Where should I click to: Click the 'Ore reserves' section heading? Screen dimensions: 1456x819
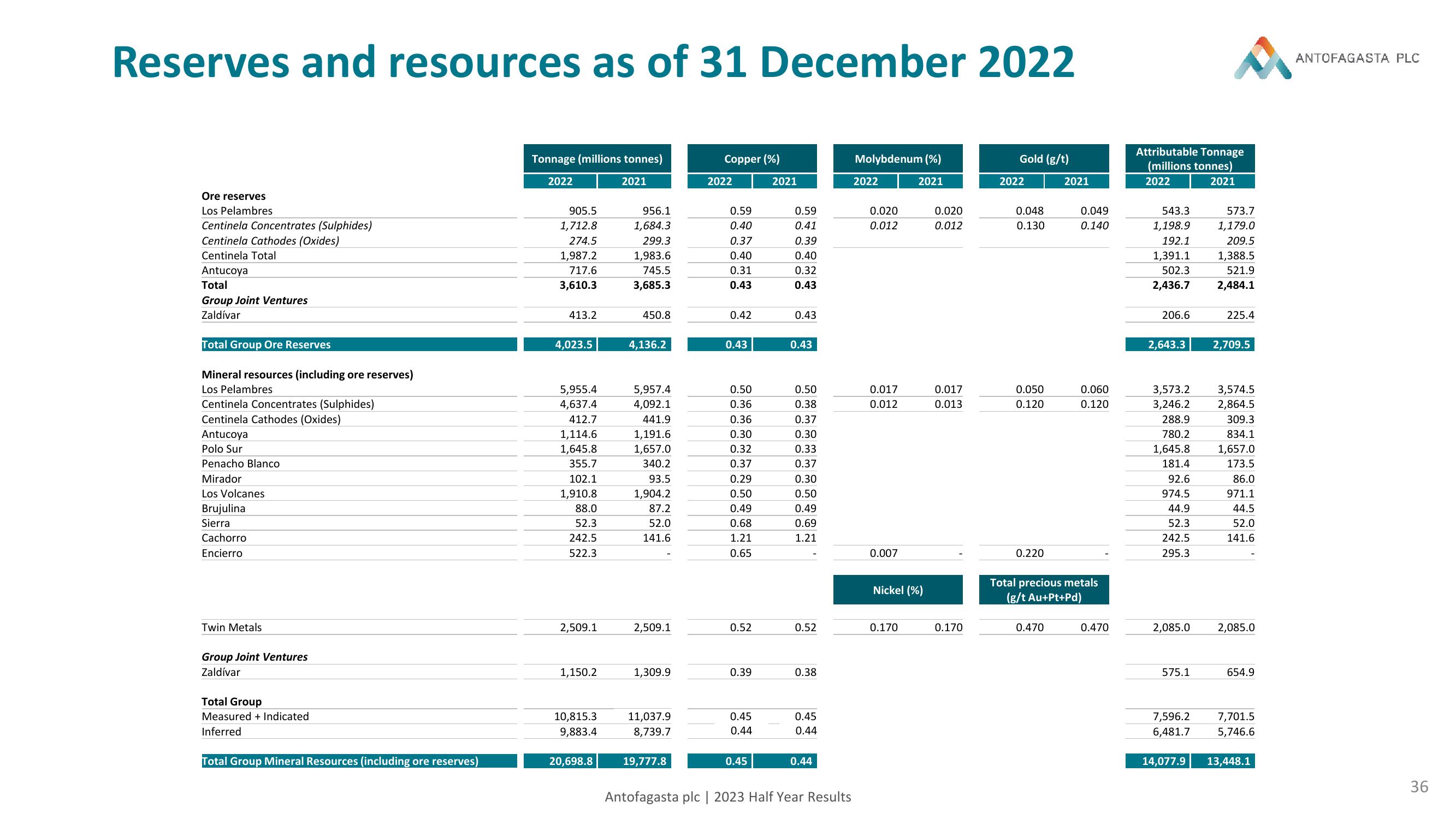click(x=233, y=196)
